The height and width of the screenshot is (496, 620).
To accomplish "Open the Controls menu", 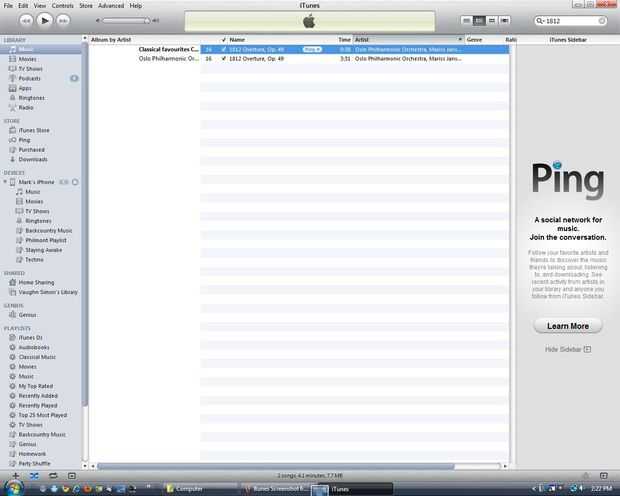I will 62,6.
